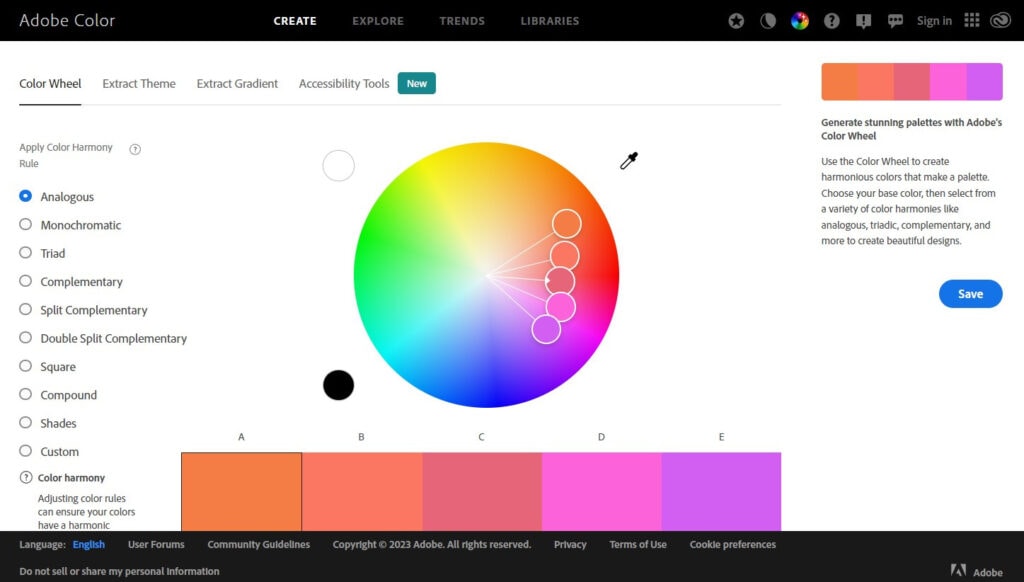Click the eyedropper color picker icon

tap(629, 161)
